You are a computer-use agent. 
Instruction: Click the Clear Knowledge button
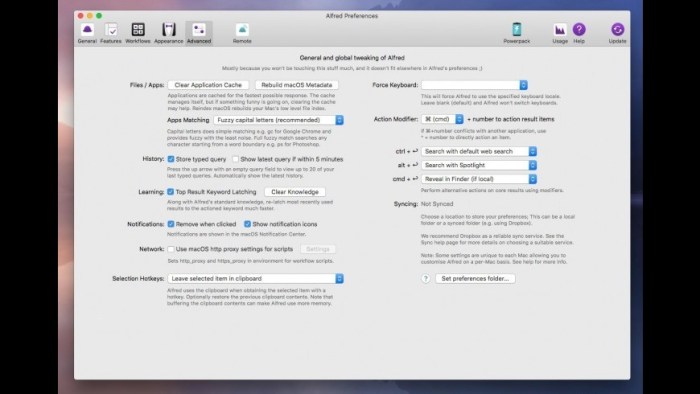coord(295,192)
